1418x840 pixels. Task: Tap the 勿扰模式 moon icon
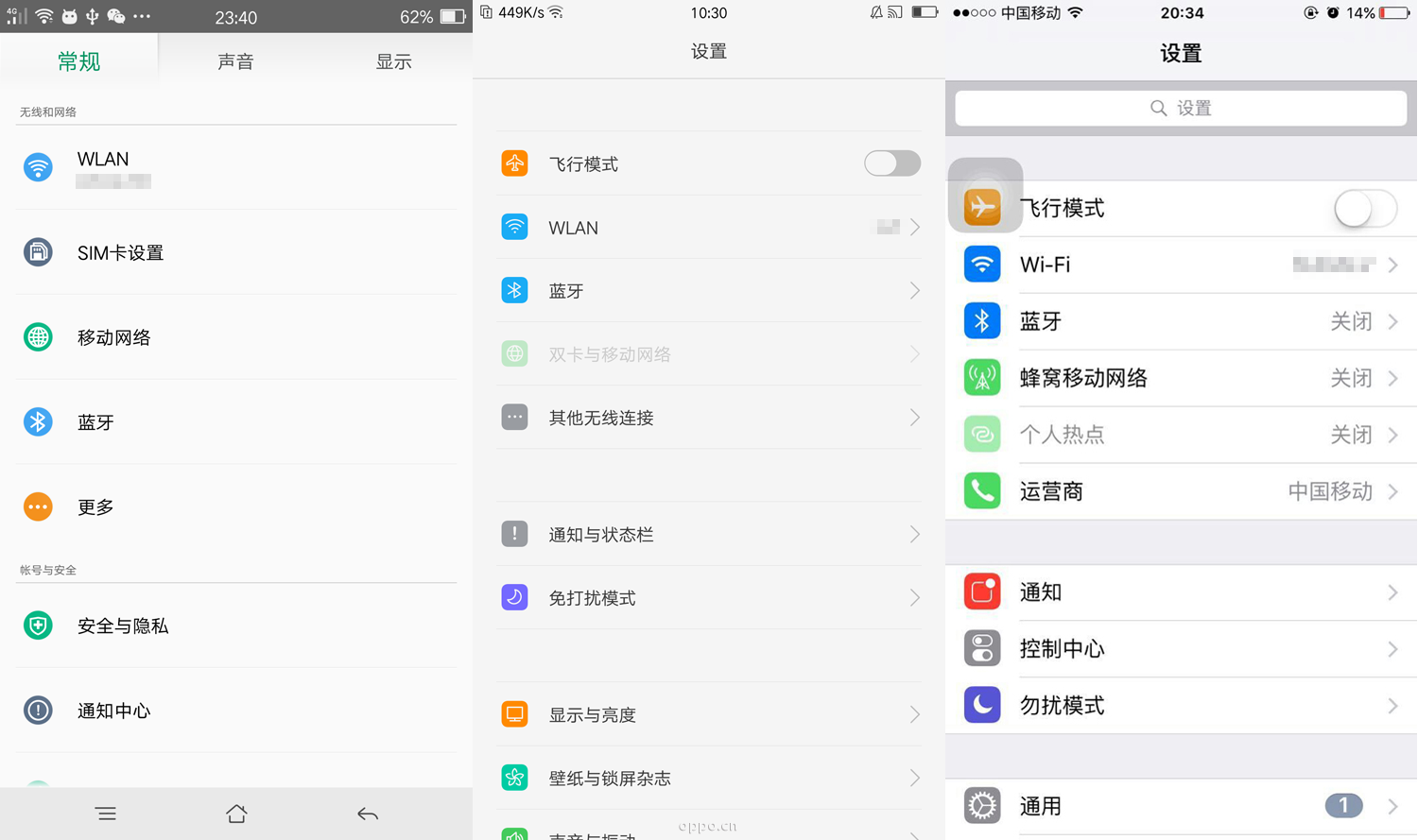[x=982, y=705]
